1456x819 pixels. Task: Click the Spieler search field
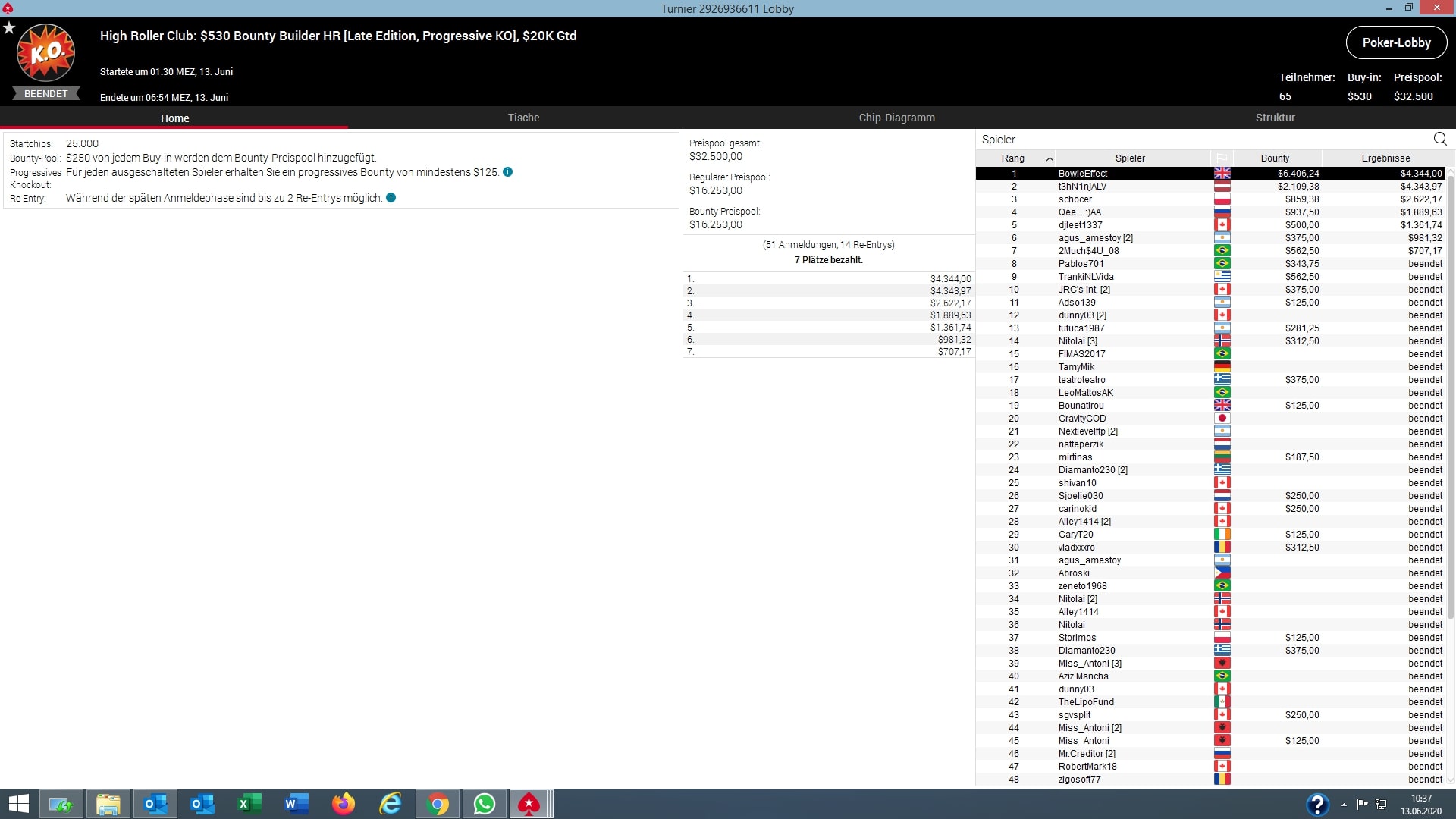[x=1198, y=140]
